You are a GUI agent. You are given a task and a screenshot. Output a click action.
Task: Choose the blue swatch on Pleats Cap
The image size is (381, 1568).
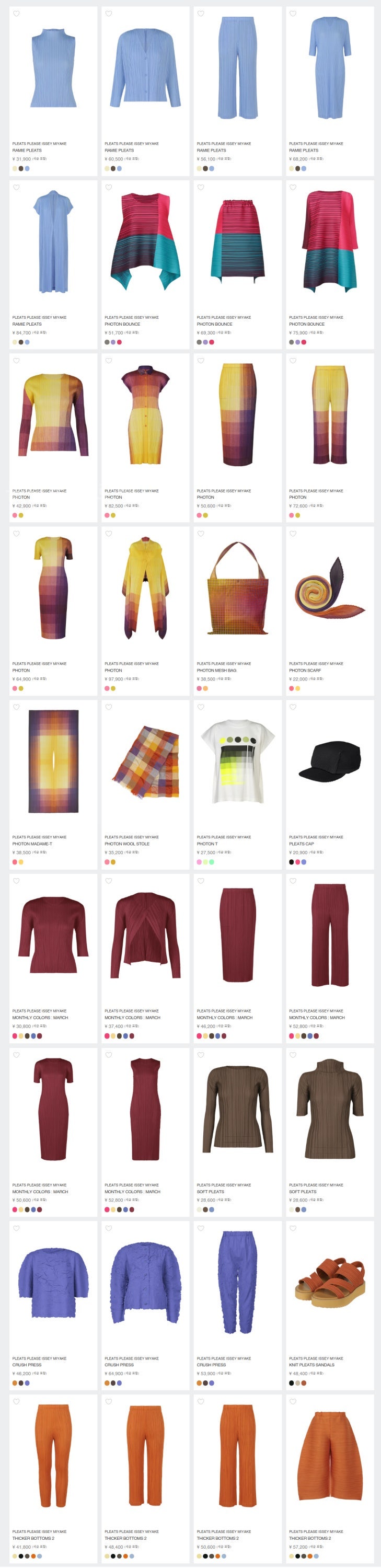[x=304, y=862]
